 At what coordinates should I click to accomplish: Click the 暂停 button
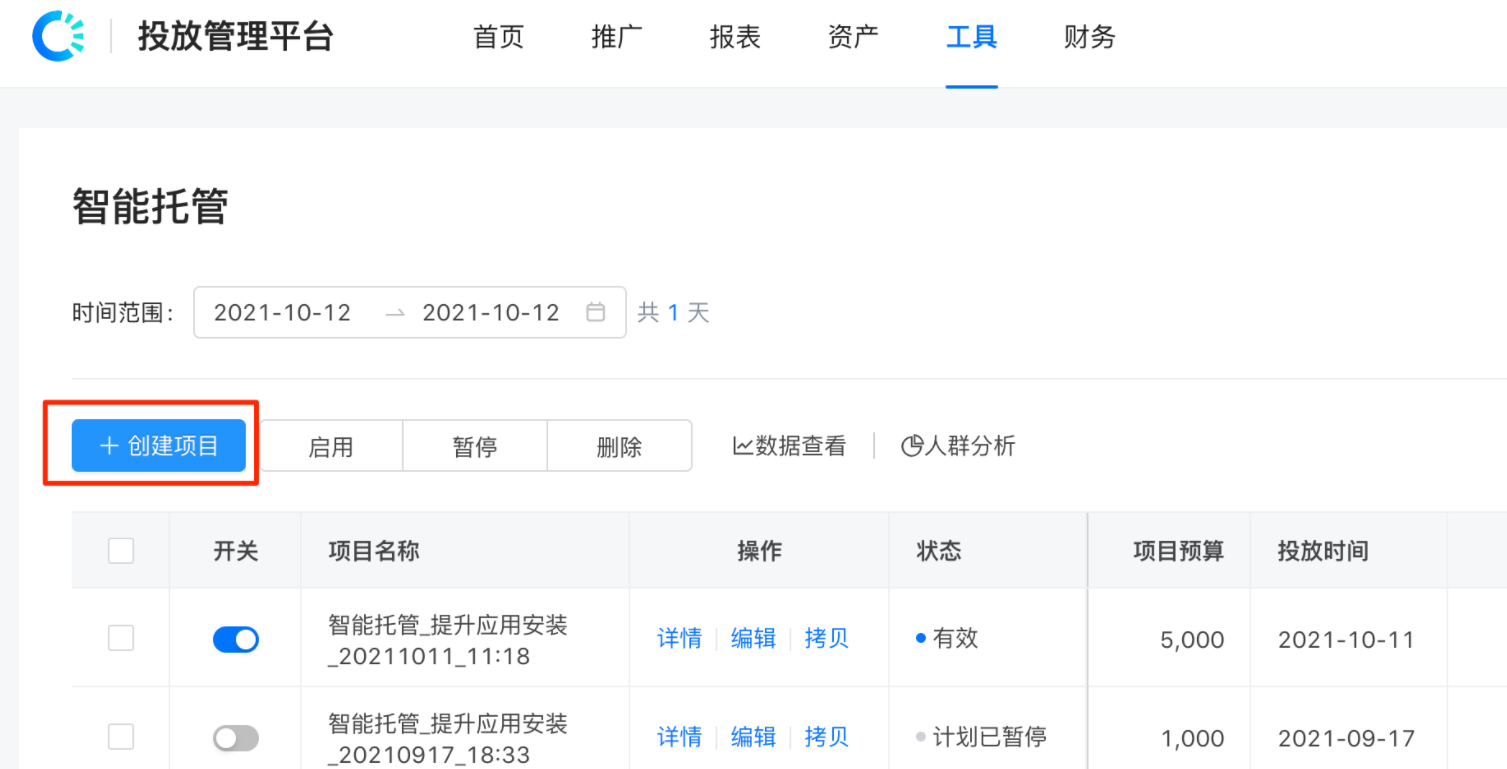[x=474, y=446]
